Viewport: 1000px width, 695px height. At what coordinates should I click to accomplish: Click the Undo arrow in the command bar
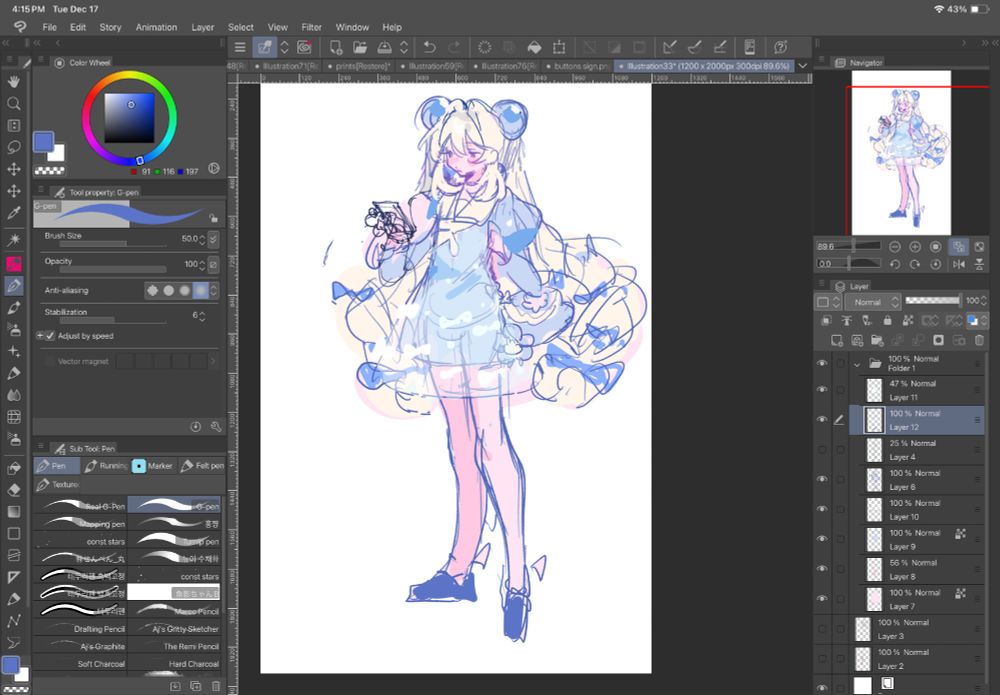(x=429, y=47)
